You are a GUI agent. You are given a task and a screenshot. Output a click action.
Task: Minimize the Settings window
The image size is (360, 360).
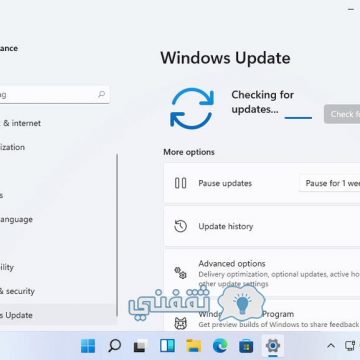point(351,10)
